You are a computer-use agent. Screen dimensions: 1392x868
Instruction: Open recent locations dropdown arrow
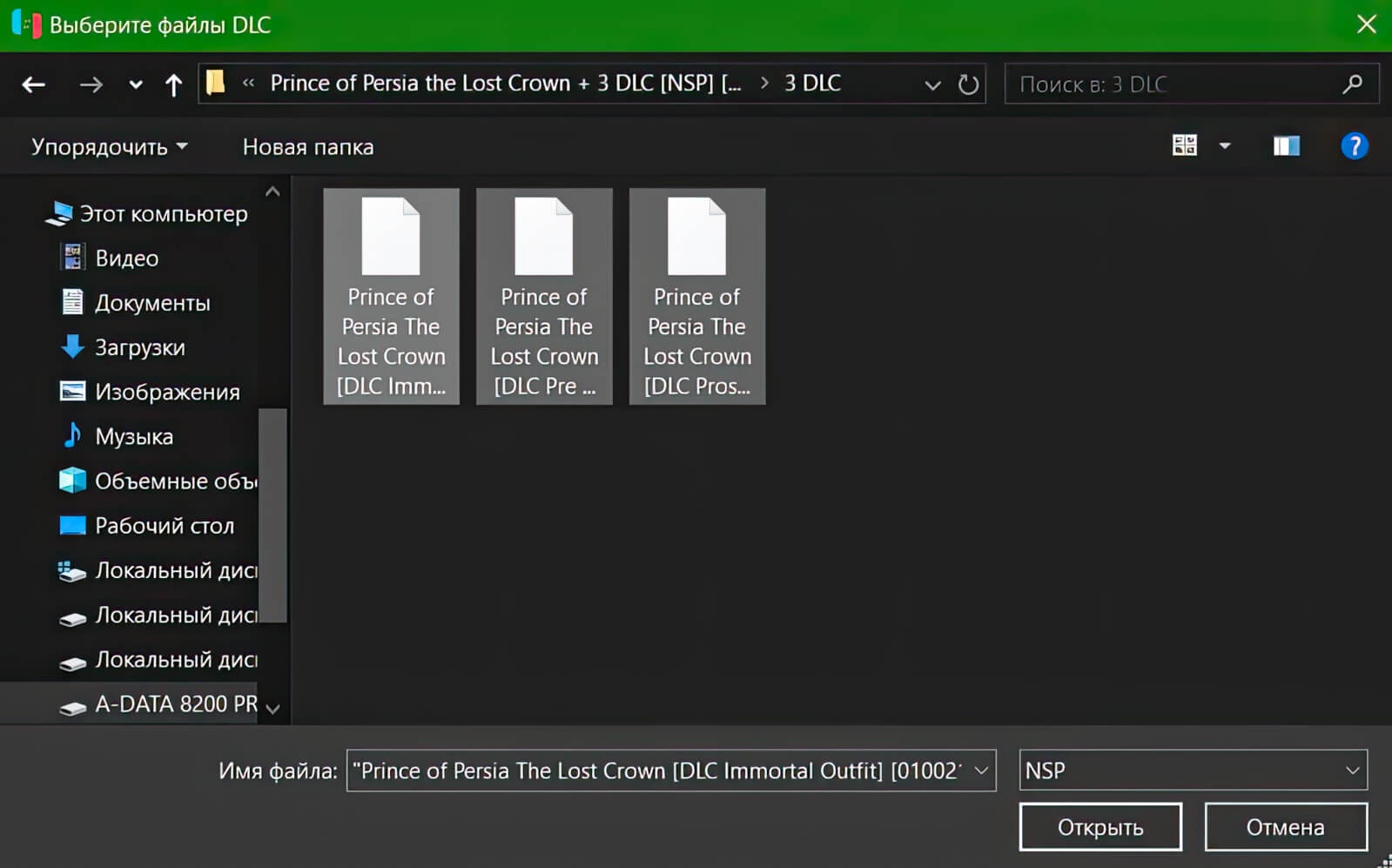point(135,84)
